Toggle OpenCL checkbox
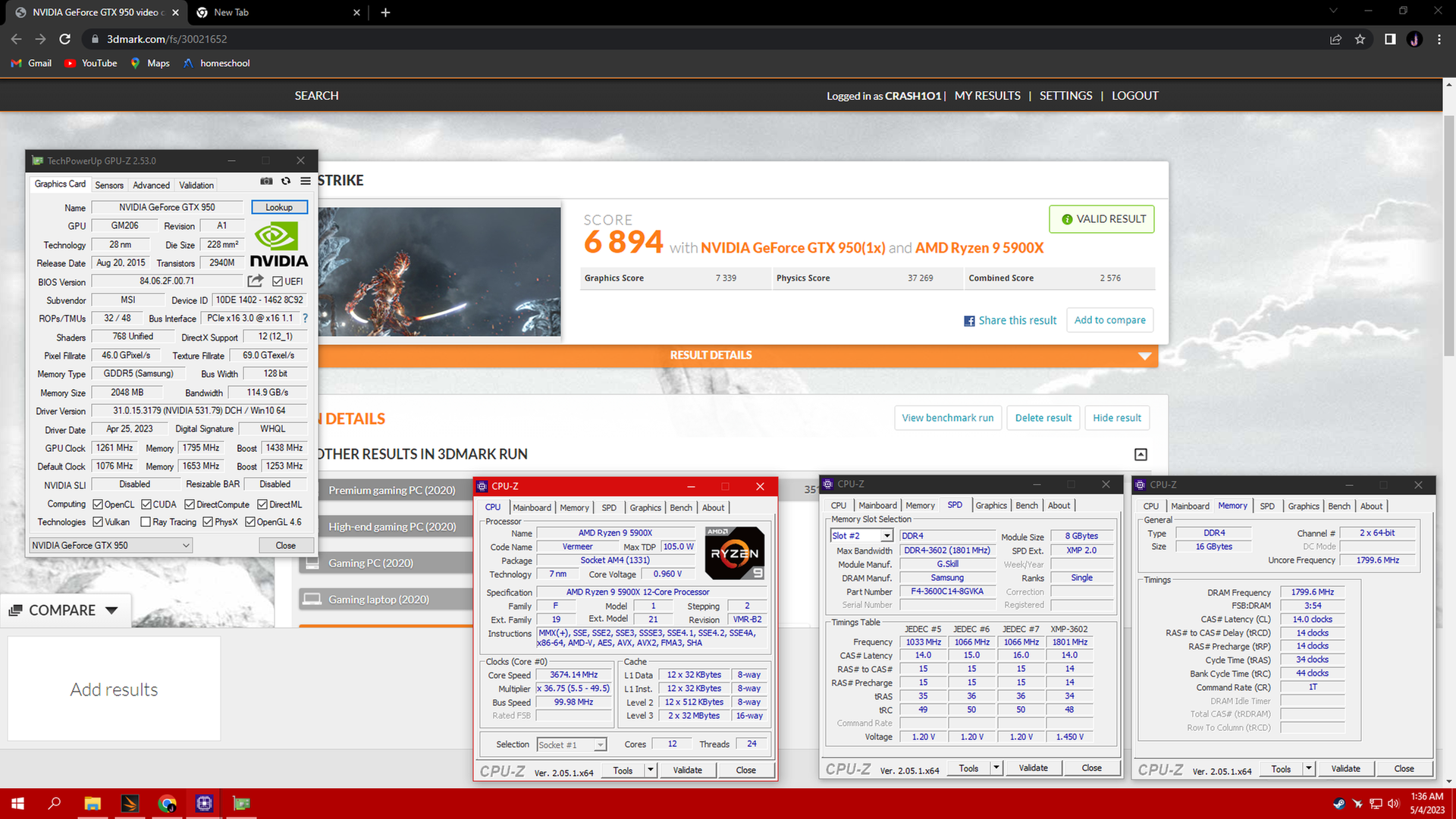This screenshot has height=819, width=1456. tap(98, 504)
